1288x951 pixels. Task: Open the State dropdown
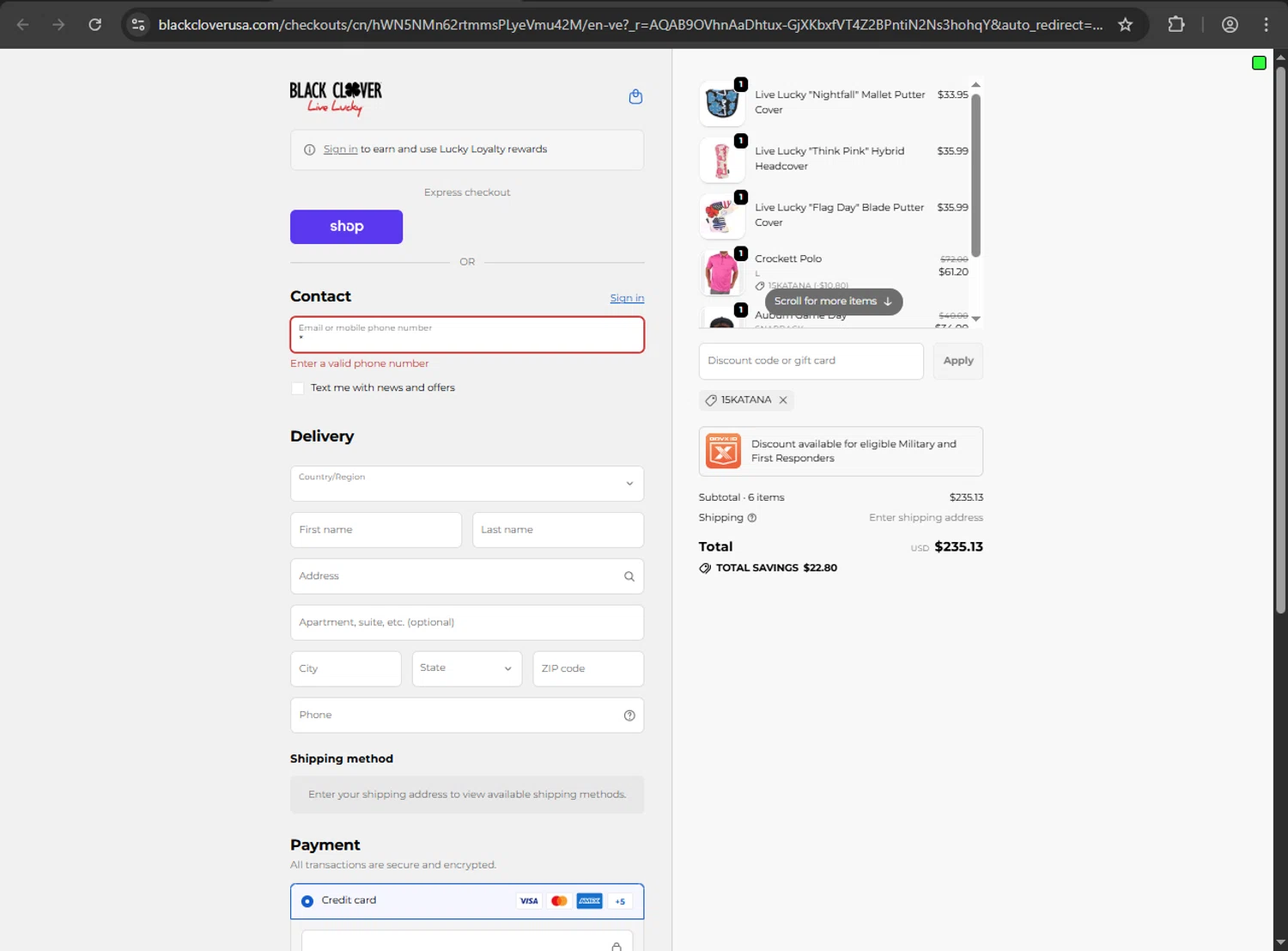click(x=467, y=668)
